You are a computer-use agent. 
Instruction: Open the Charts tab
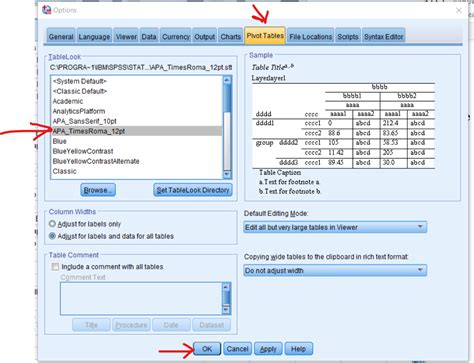click(231, 36)
